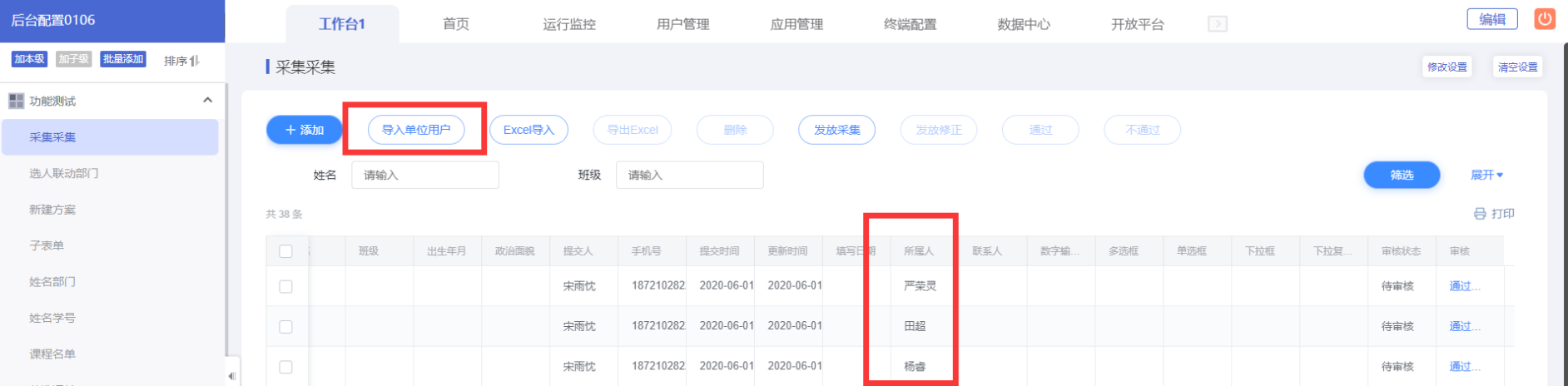Open the 应用管理 tab

[796, 24]
